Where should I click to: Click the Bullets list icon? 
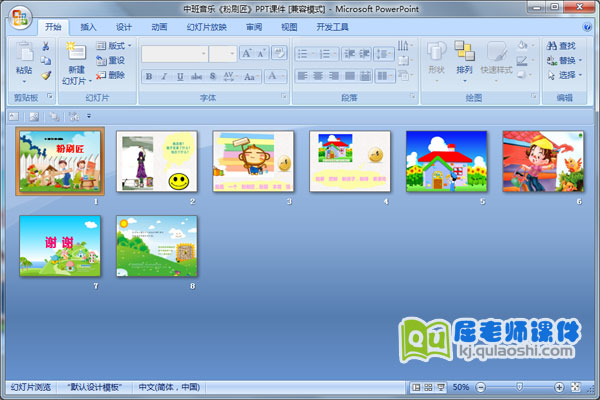click(x=305, y=54)
